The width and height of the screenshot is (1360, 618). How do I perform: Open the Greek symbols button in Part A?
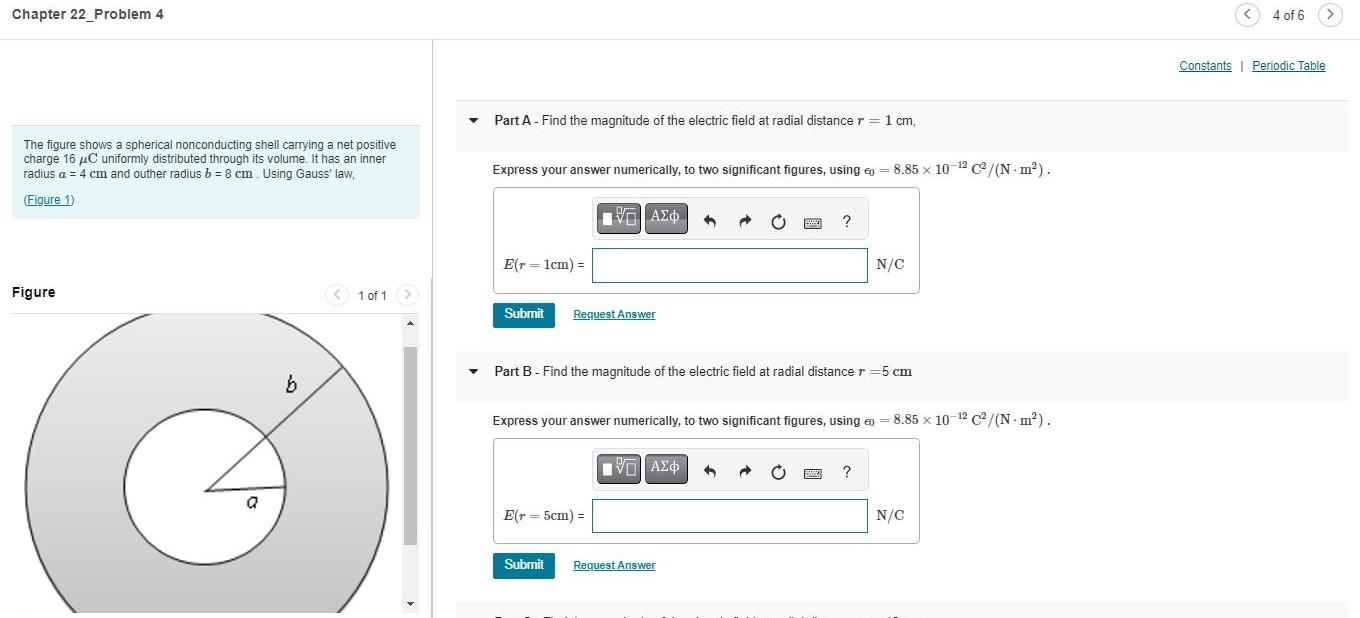point(666,218)
